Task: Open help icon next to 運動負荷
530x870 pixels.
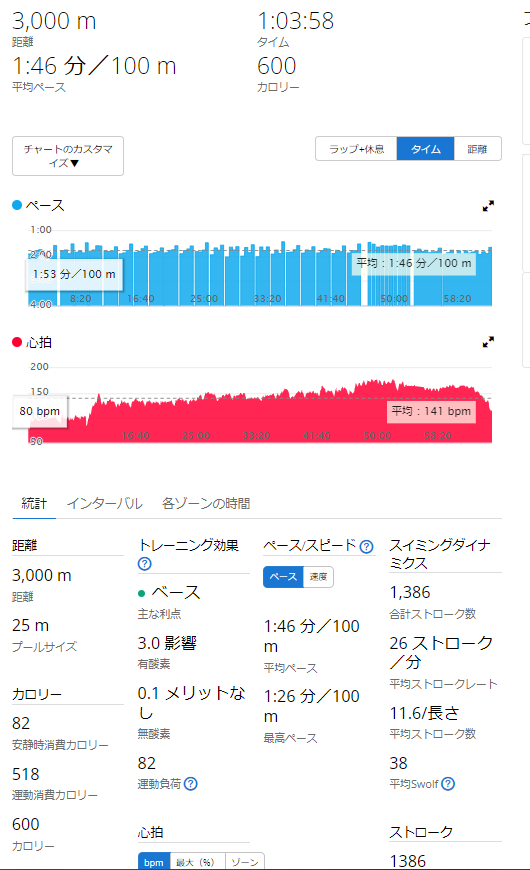Action: click(x=190, y=783)
